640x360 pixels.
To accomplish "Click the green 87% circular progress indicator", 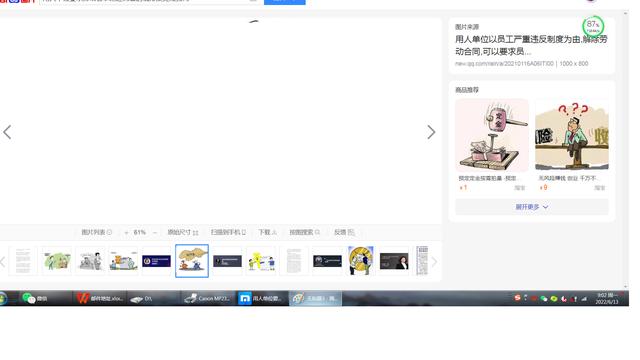I will [593, 27].
